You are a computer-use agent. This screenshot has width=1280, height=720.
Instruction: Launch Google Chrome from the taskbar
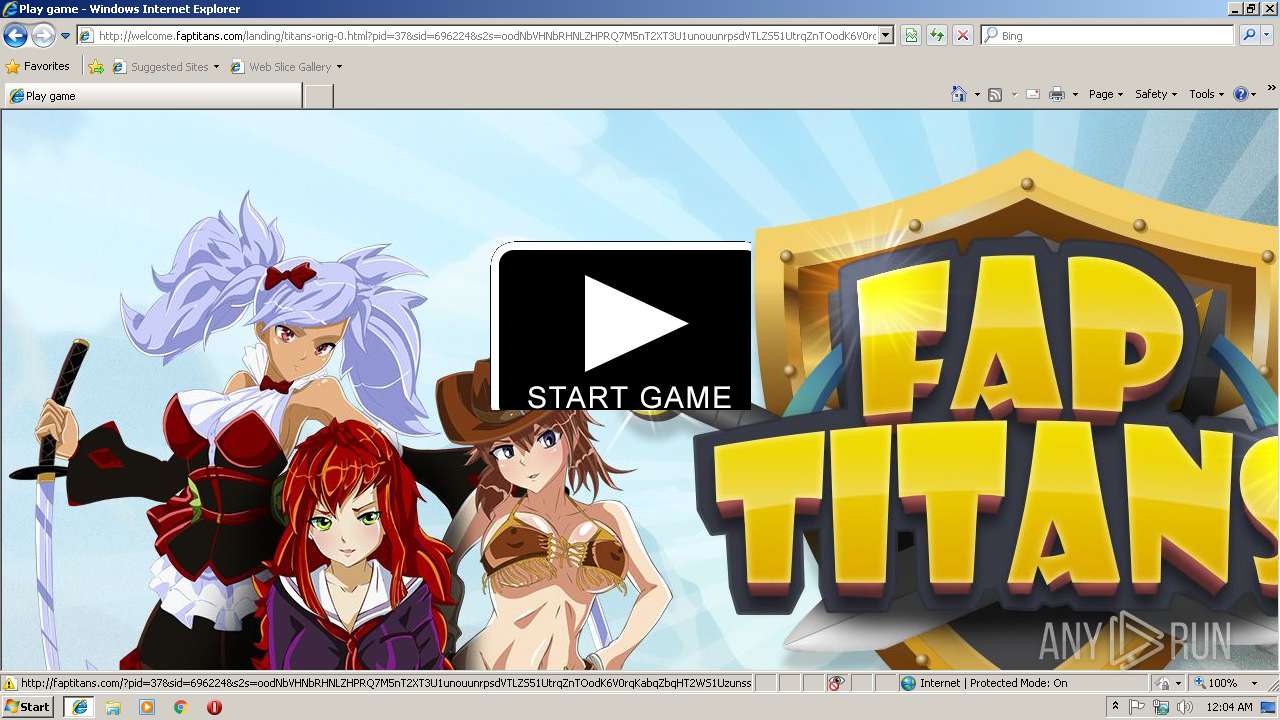pyautogui.click(x=181, y=707)
